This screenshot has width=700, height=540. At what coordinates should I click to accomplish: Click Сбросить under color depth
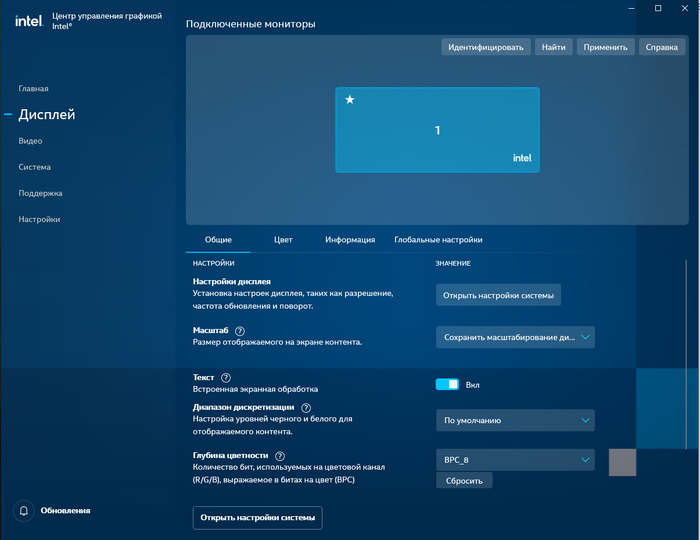(x=464, y=481)
